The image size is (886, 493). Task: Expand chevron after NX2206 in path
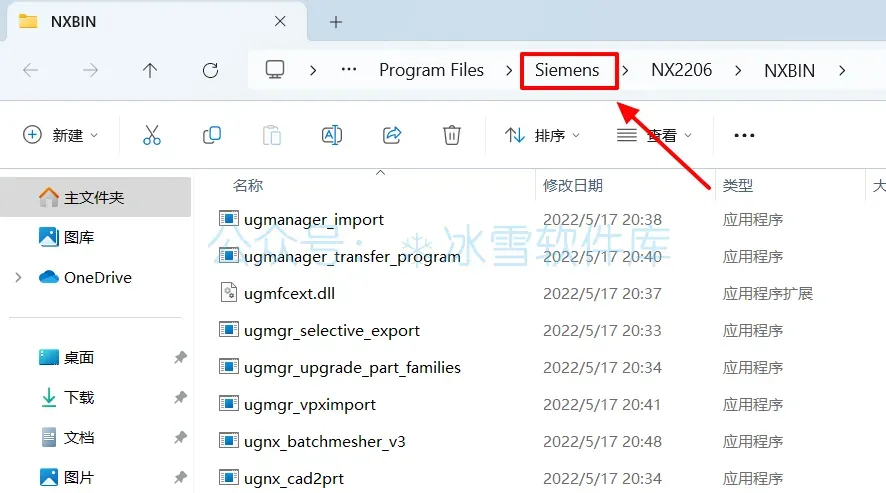[x=738, y=71]
